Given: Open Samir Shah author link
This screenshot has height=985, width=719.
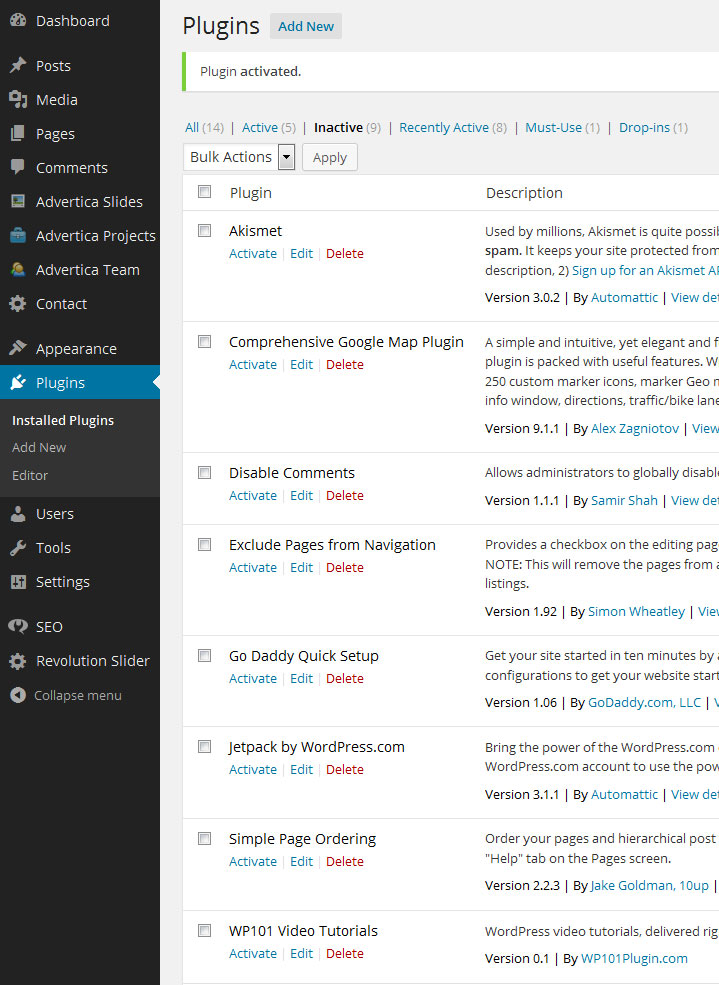Looking at the screenshot, I should click(x=624, y=501).
